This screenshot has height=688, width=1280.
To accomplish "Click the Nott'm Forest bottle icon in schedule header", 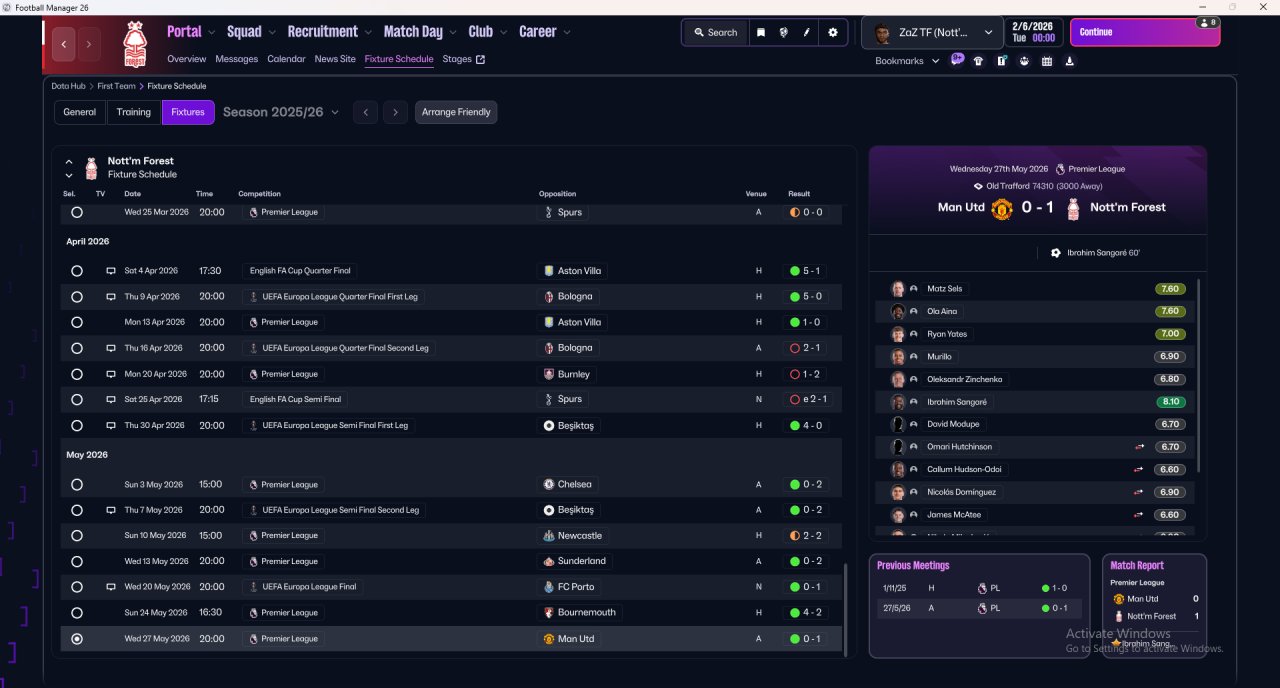I will (91, 168).
